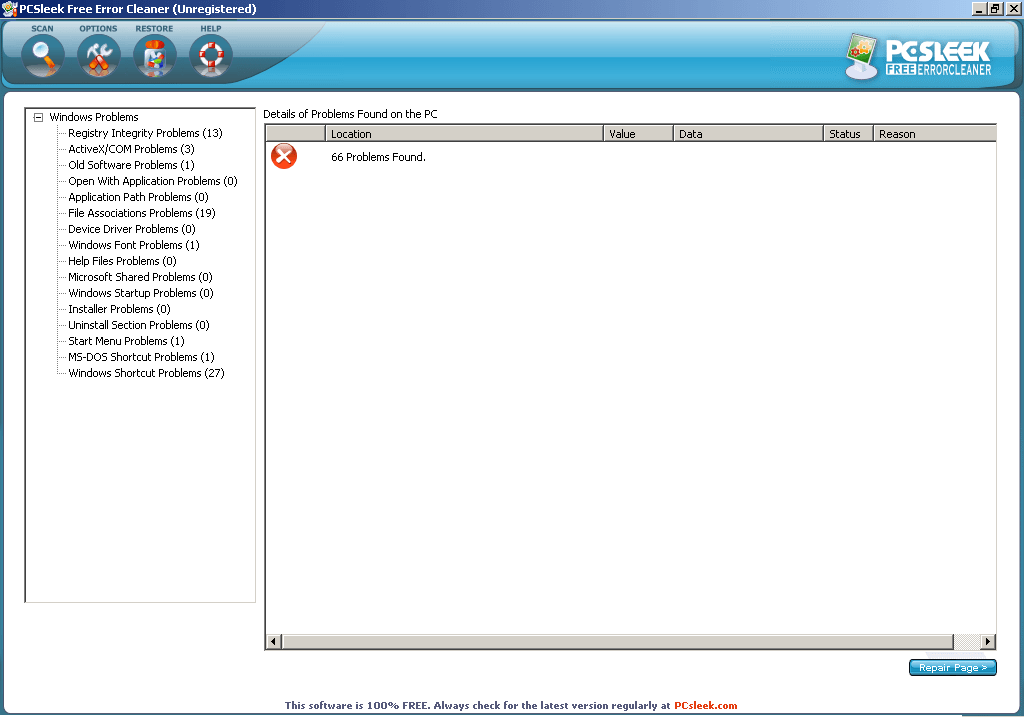This screenshot has width=1024, height=717.
Task: Click the PCSleek Free Error Cleaner logo
Action: click(x=919, y=57)
